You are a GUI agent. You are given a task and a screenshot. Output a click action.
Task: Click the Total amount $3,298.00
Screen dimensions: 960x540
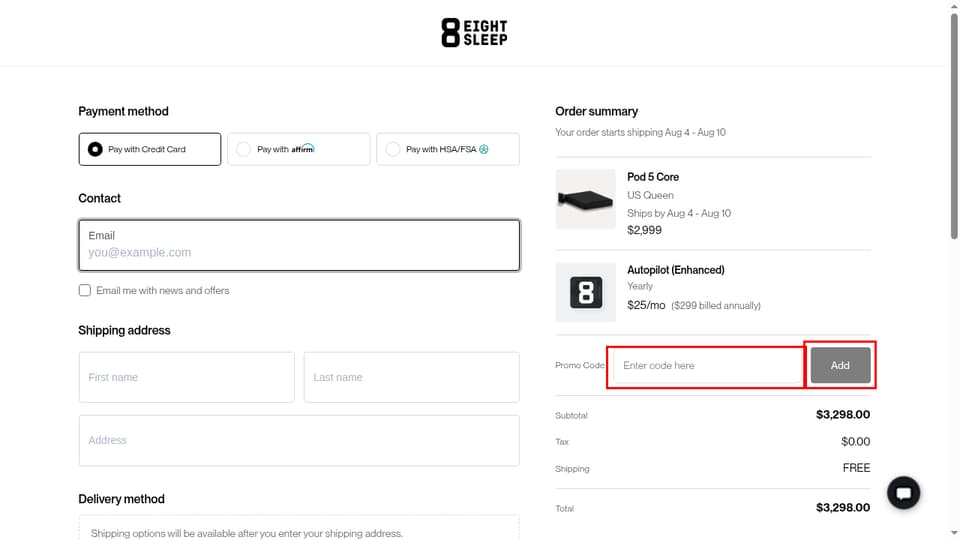(x=842, y=508)
